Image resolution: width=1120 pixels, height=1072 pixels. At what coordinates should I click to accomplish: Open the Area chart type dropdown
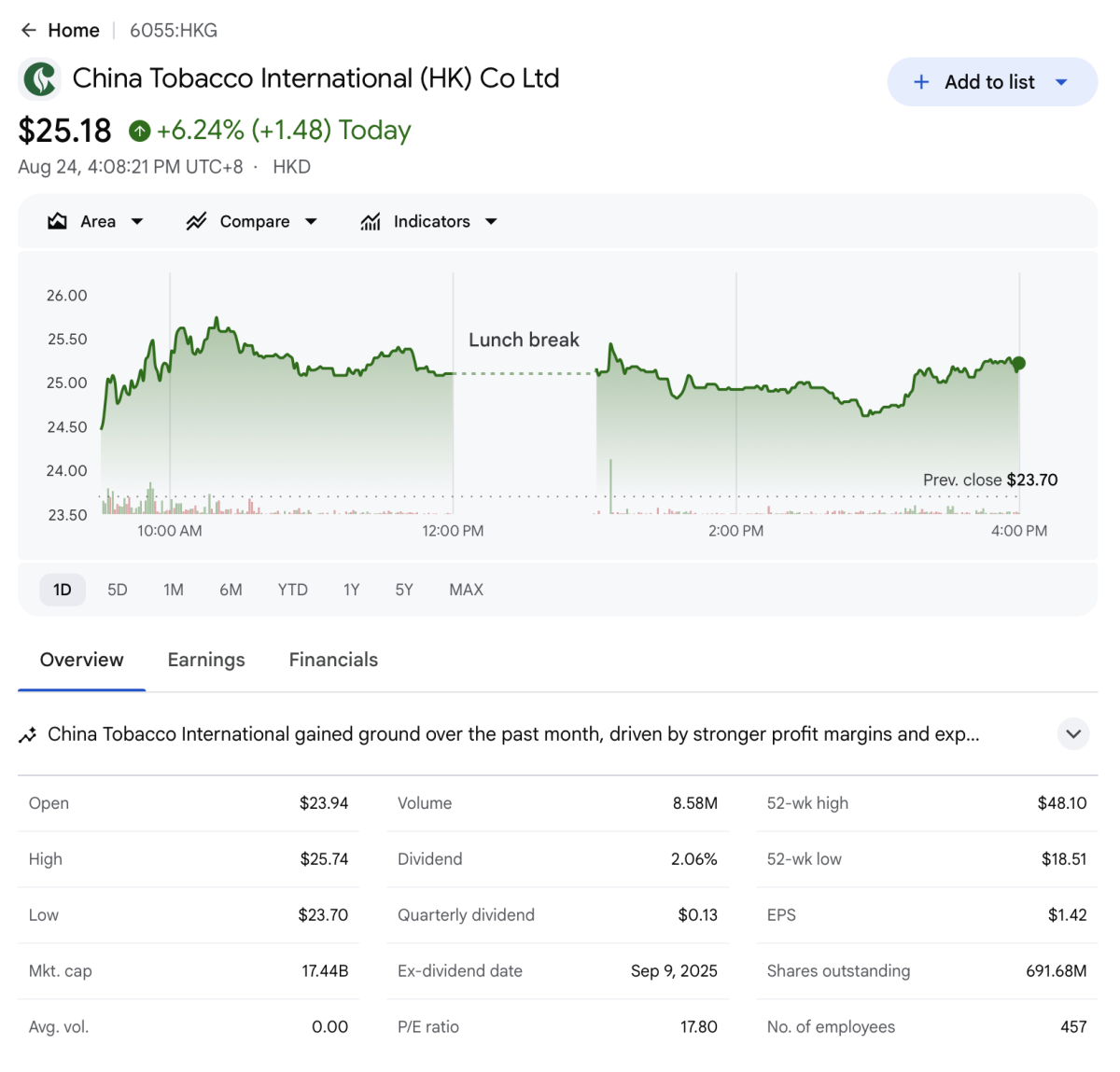tap(137, 221)
